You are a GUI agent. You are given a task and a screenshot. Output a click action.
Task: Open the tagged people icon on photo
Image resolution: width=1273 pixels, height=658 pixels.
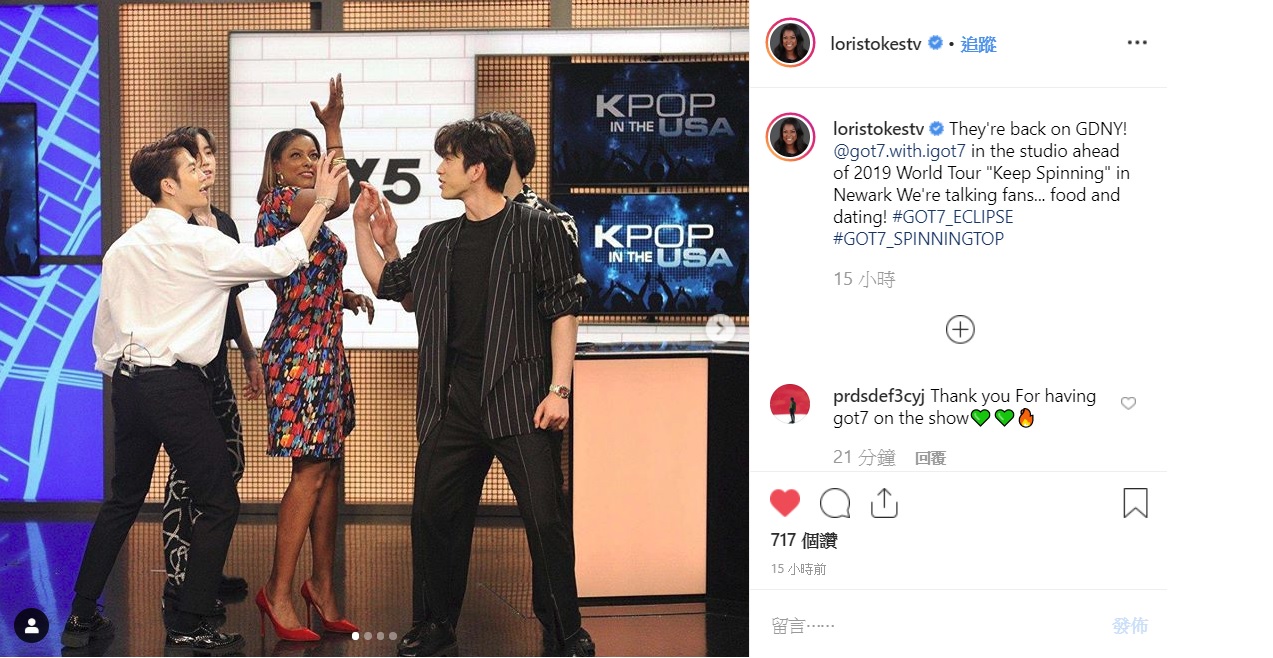click(x=32, y=626)
